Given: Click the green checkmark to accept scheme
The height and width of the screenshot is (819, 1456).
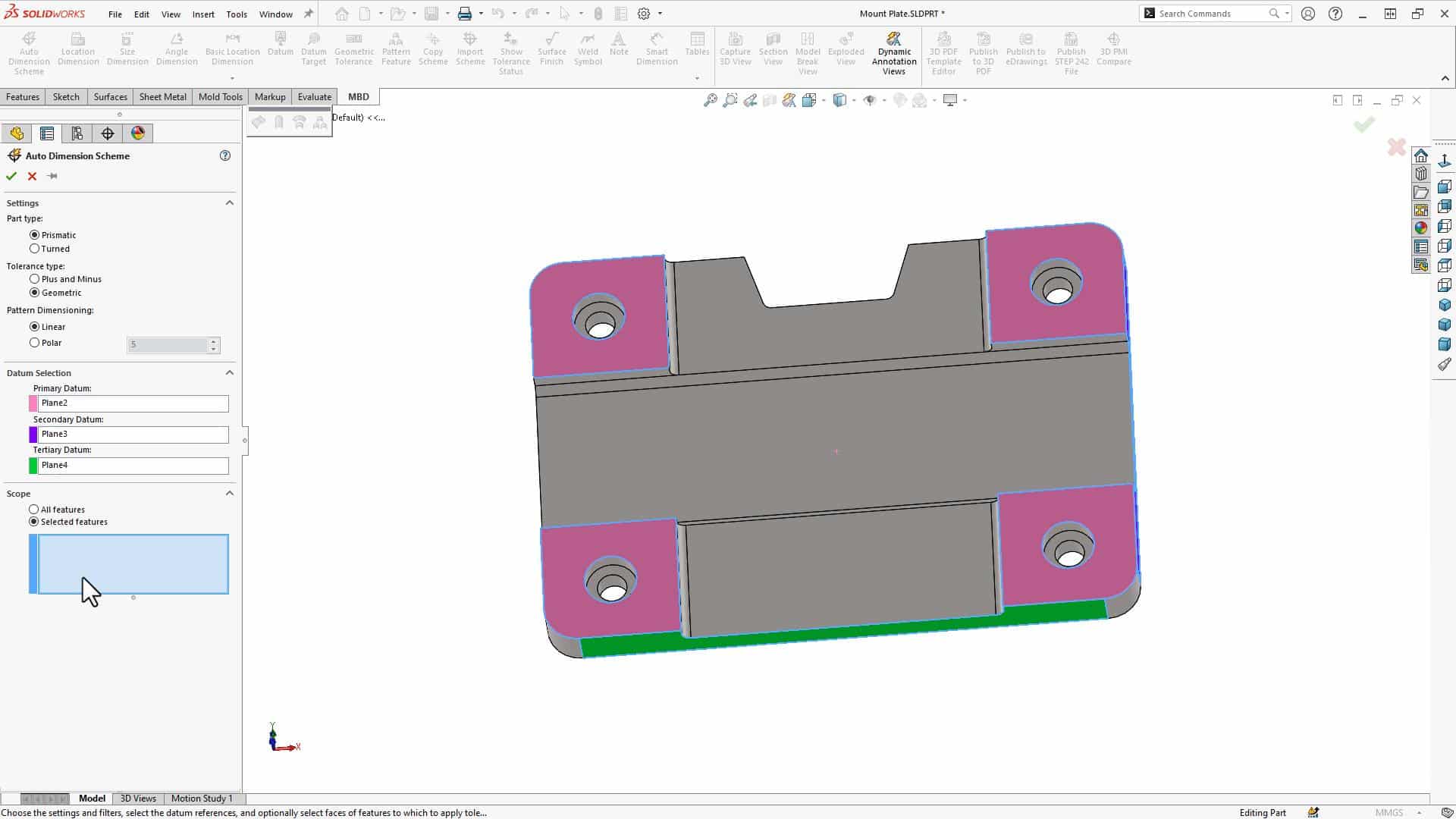Looking at the screenshot, I should [11, 175].
